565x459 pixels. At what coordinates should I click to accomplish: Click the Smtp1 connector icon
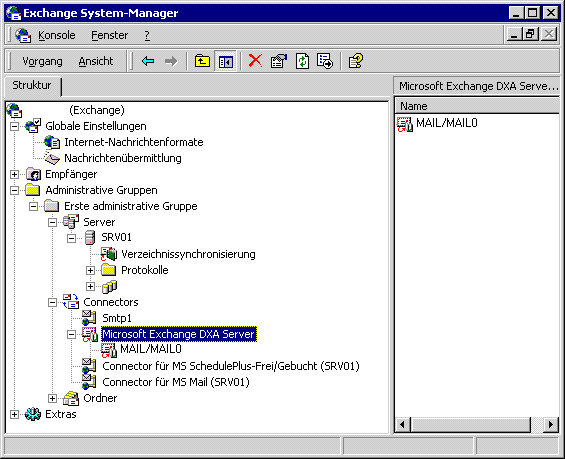pyautogui.click(x=89, y=318)
